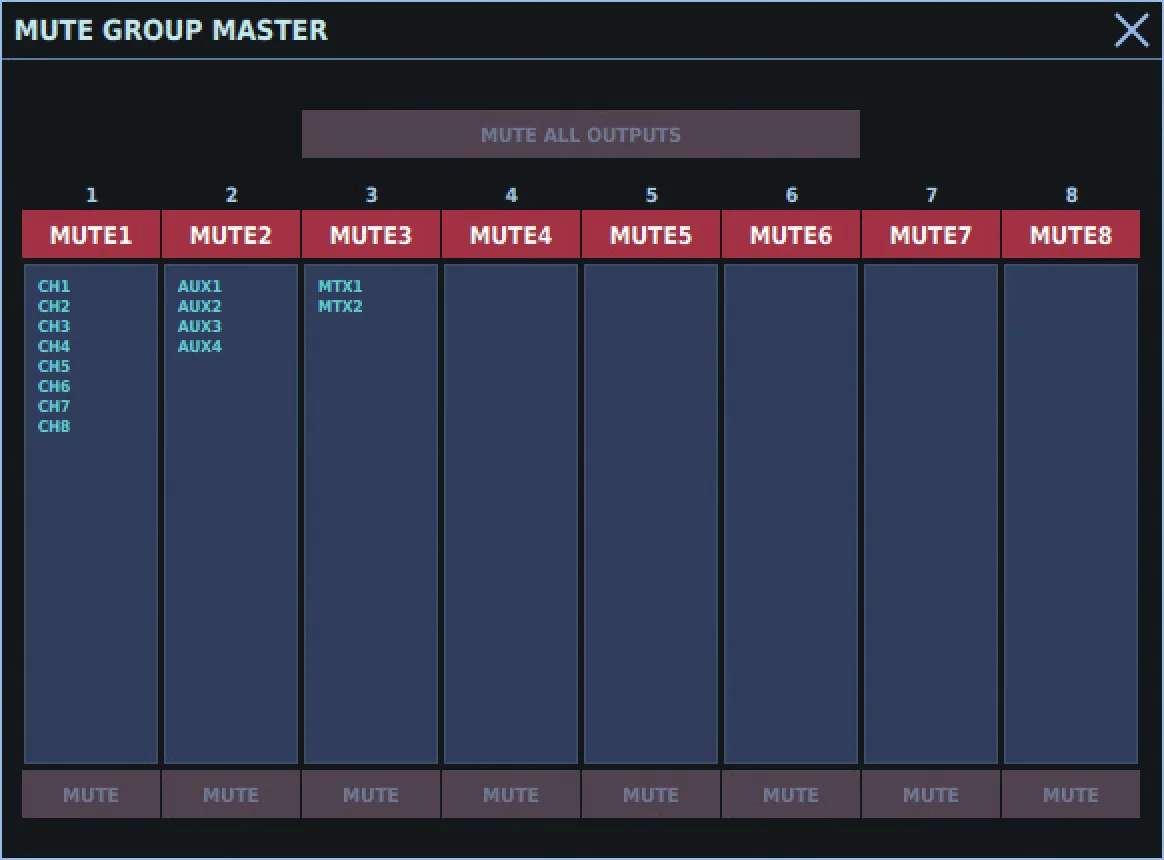The image size is (1164, 860).
Task: Toggle MUTE under group 1 column
Action: [91, 795]
